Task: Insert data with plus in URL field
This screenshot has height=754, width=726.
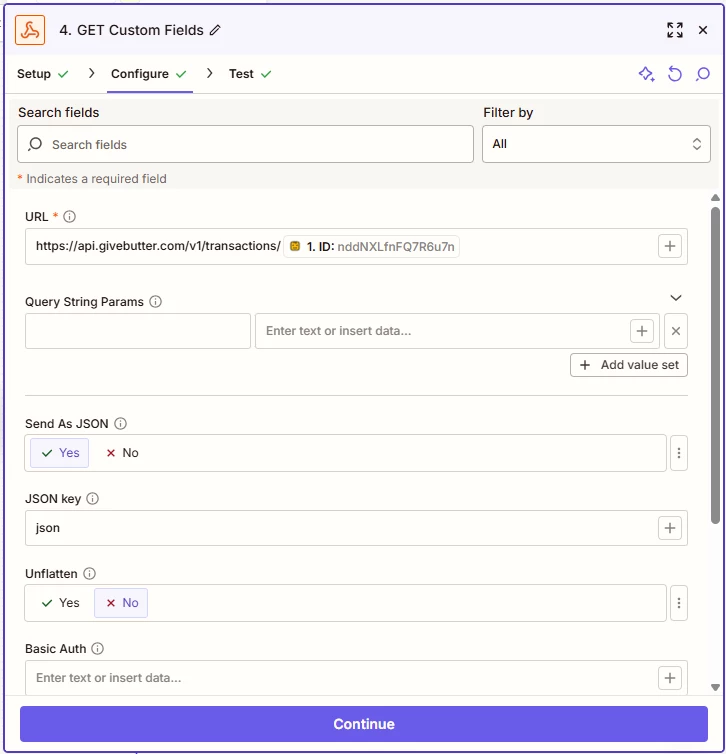Action: [x=669, y=246]
